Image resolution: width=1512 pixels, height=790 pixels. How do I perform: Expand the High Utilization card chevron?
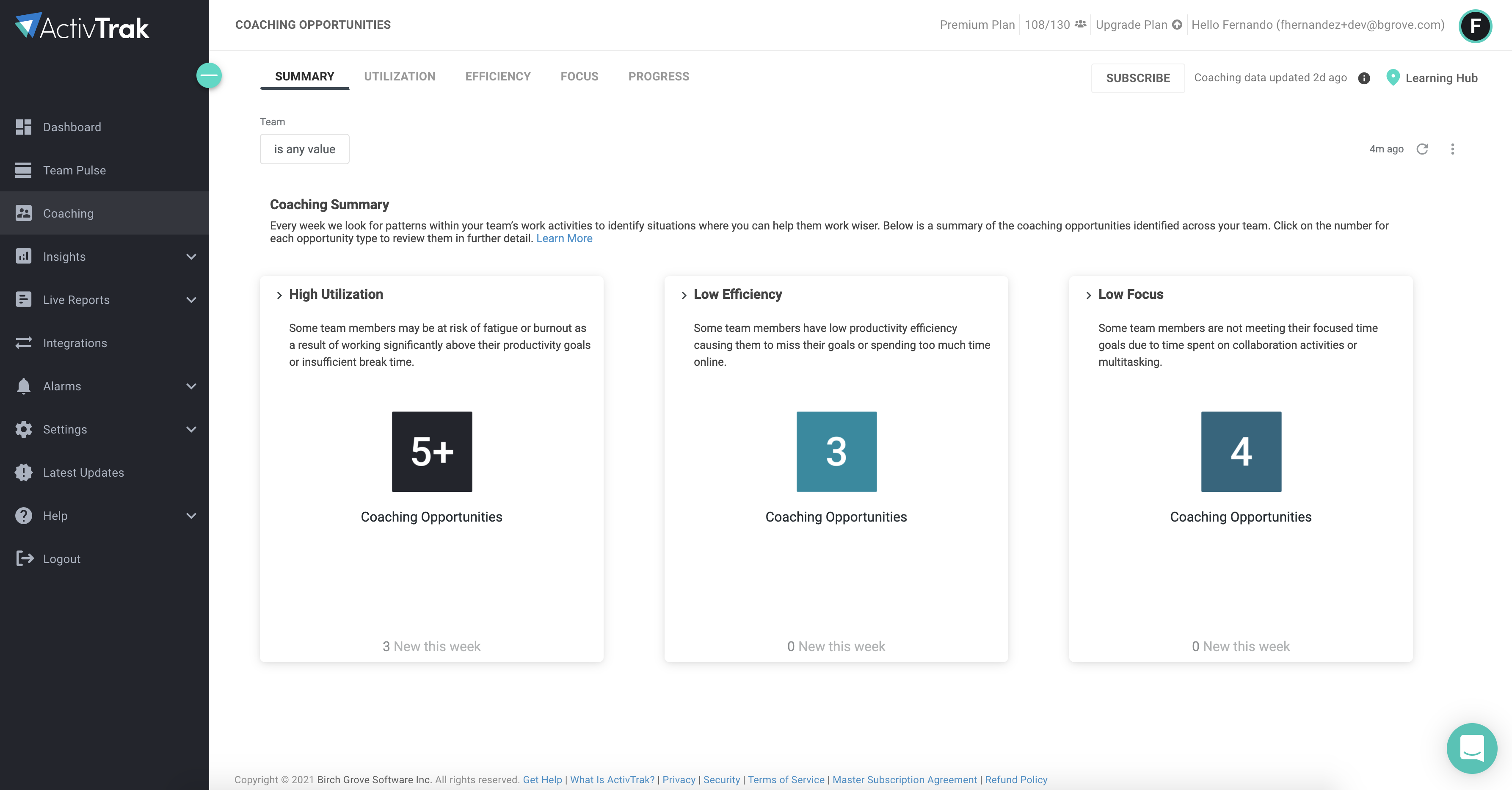pyautogui.click(x=279, y=295)
